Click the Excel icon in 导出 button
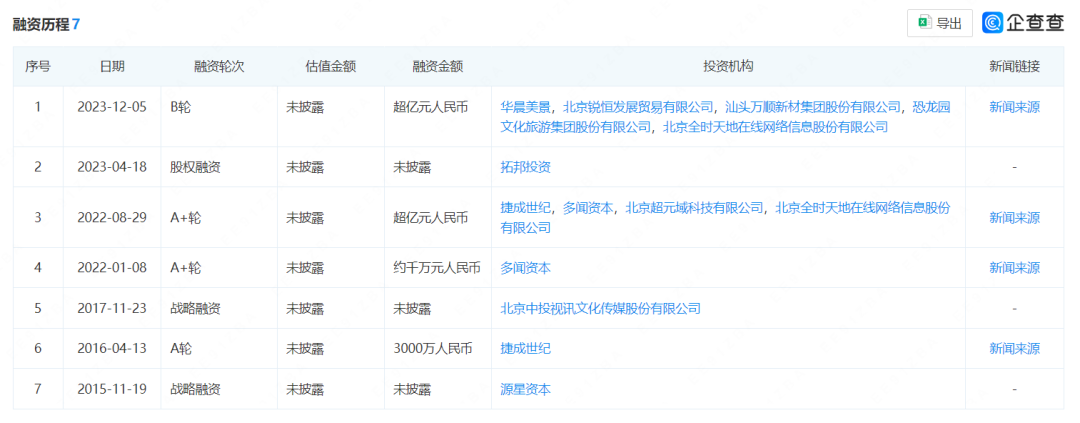Image resolution: width=1080 pixels, height=423 pixels. coord(924,23)
